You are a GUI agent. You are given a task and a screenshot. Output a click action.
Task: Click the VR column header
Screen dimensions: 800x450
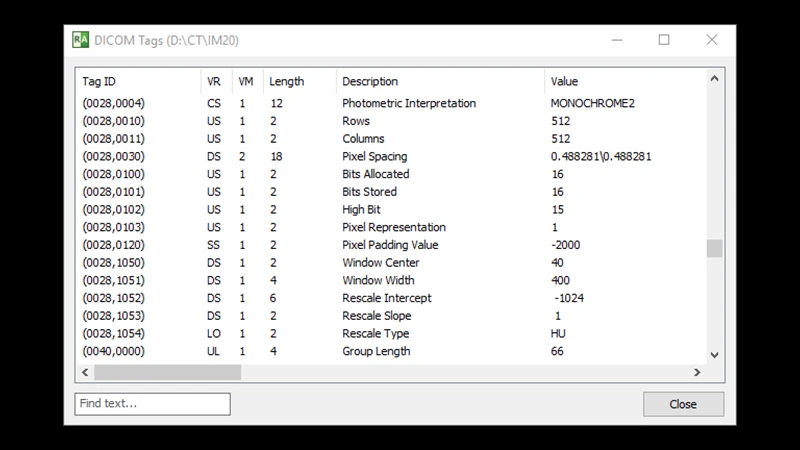pos(215,81)
